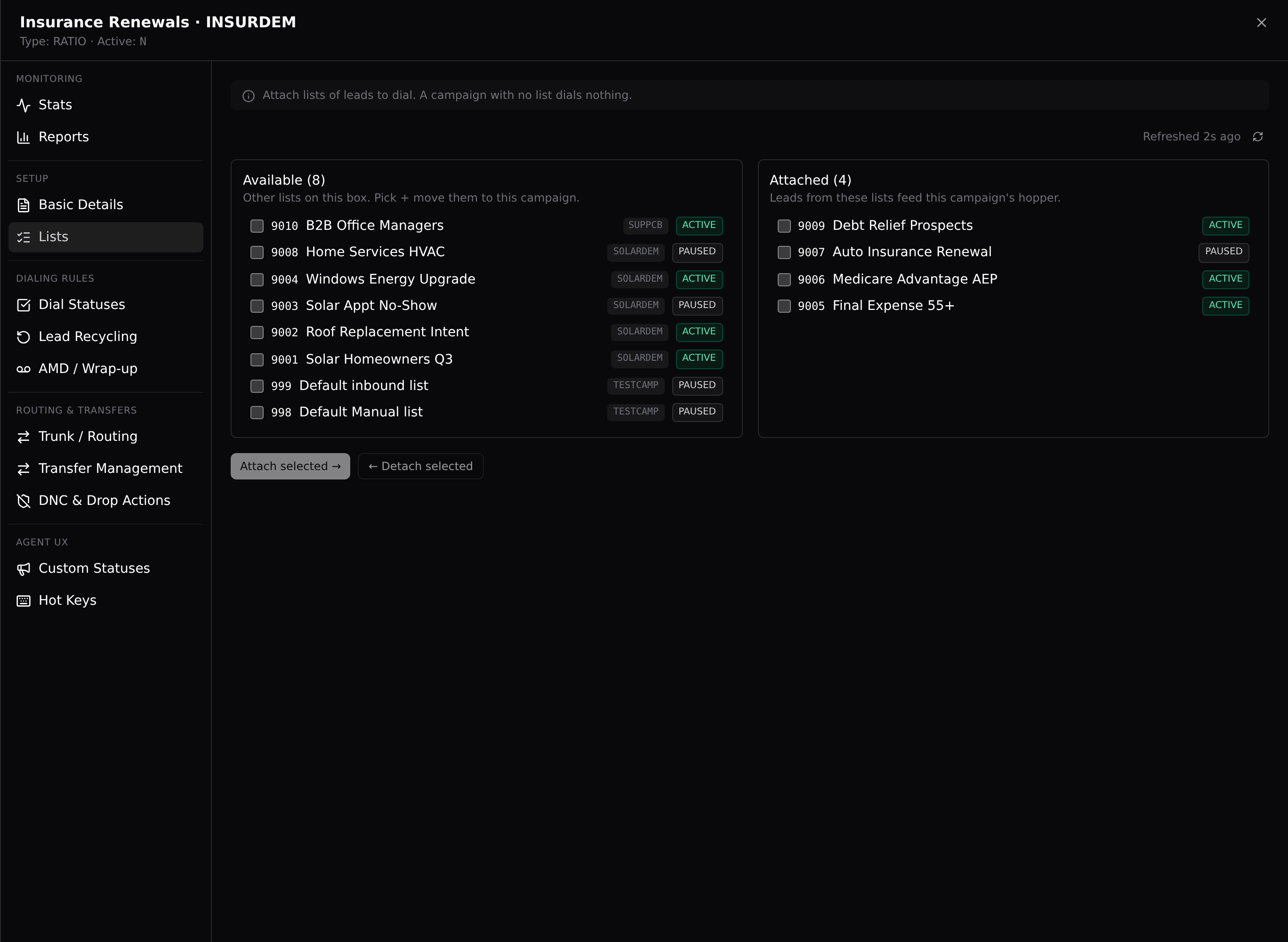
Task: Click the info icon in the banner
Action: coord(249,96)
